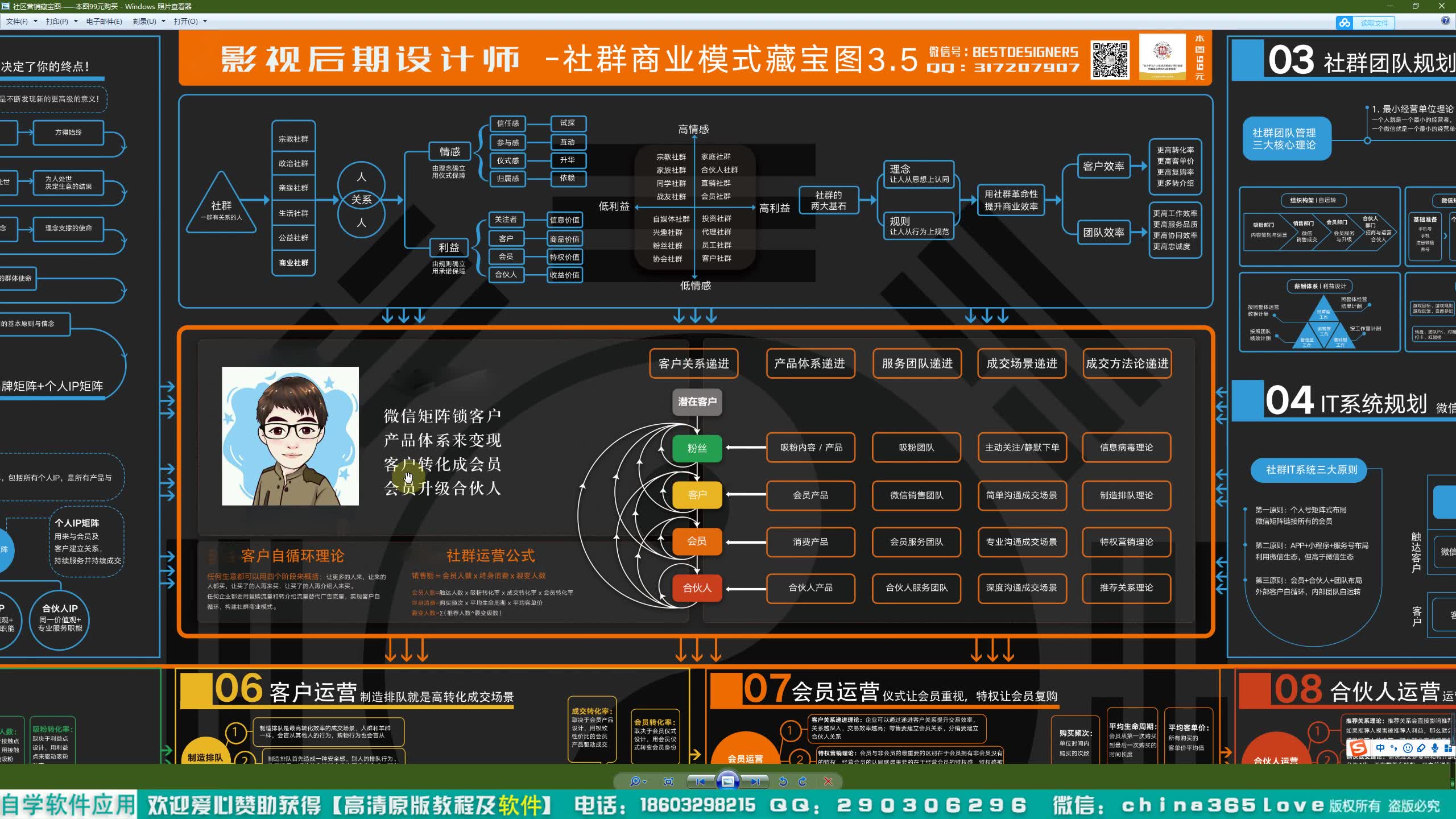Delete photo with red X icon
This screenshot has width=1456, height=819.
(828, 781)
